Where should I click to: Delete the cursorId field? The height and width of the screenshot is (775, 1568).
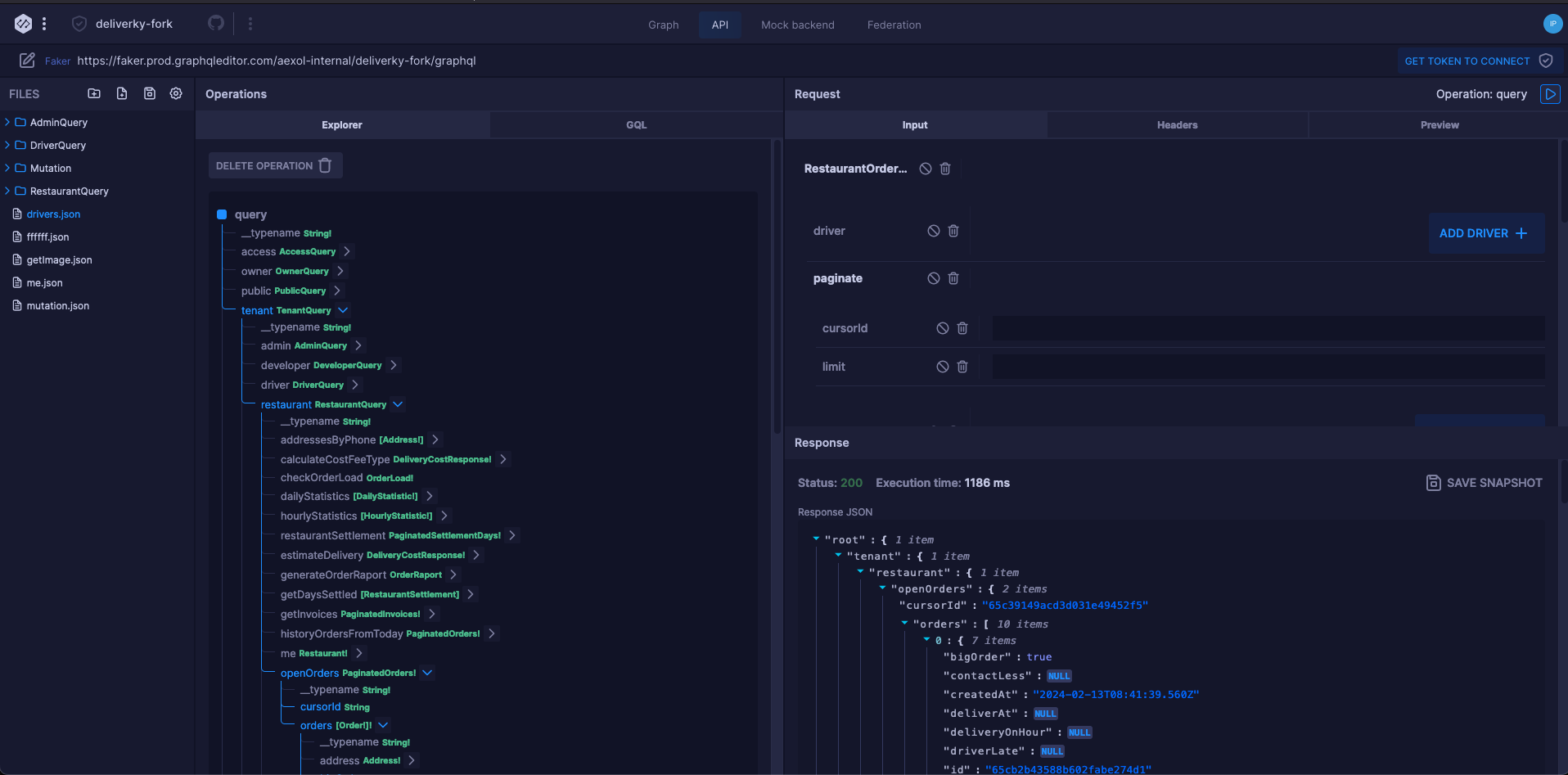pos(962,328)
